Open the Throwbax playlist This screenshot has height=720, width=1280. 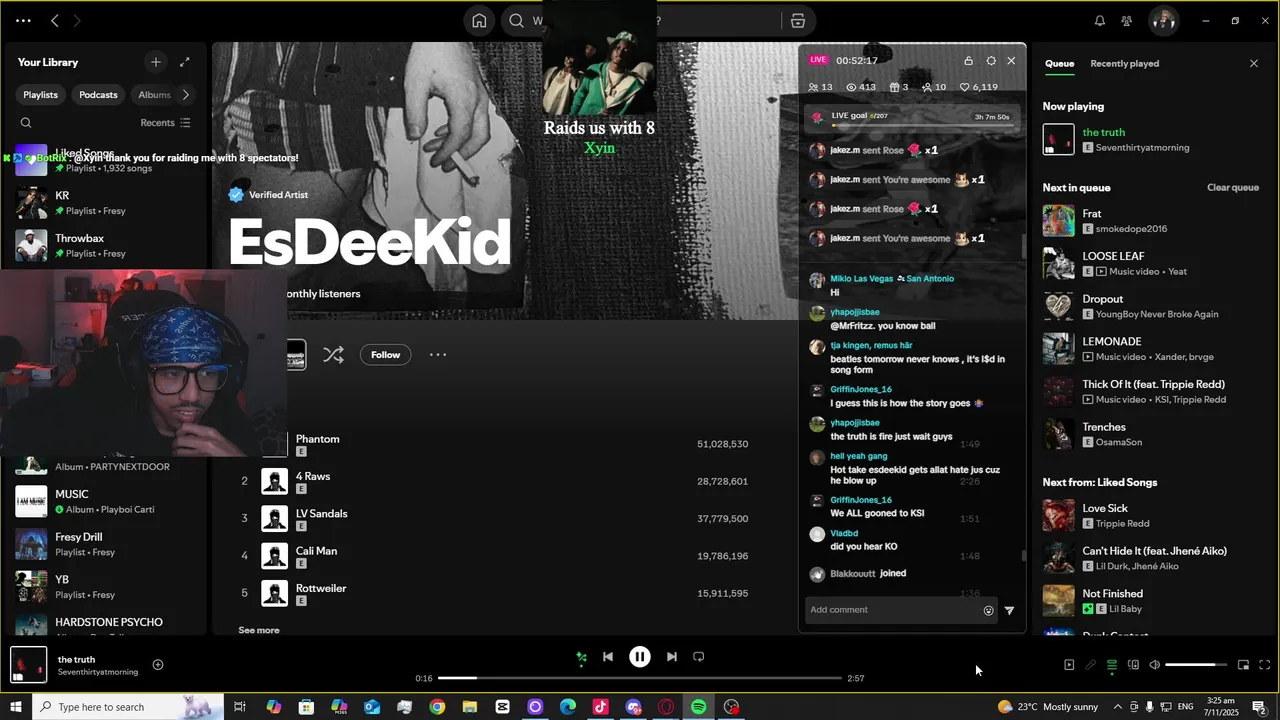[x=105, y=245]
